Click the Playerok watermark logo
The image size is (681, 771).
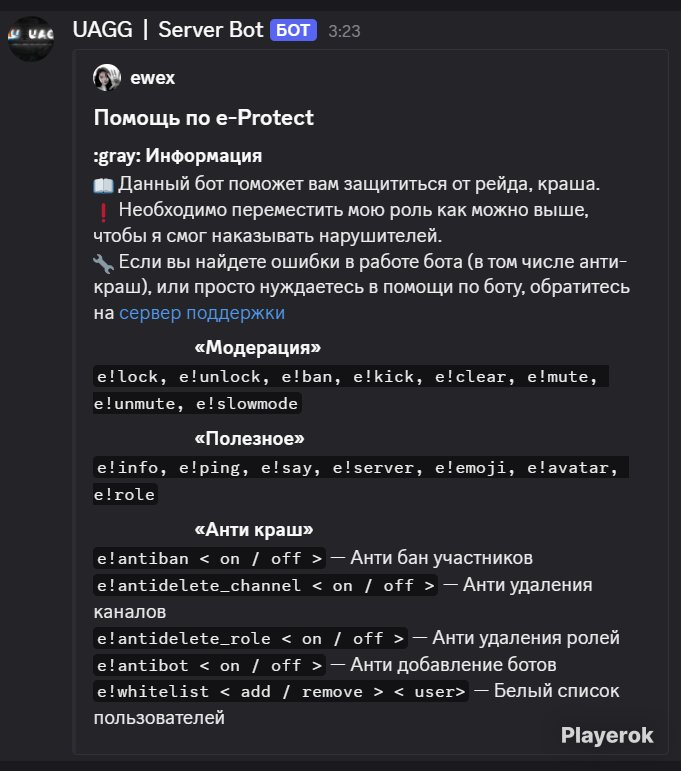coord(607,736)
